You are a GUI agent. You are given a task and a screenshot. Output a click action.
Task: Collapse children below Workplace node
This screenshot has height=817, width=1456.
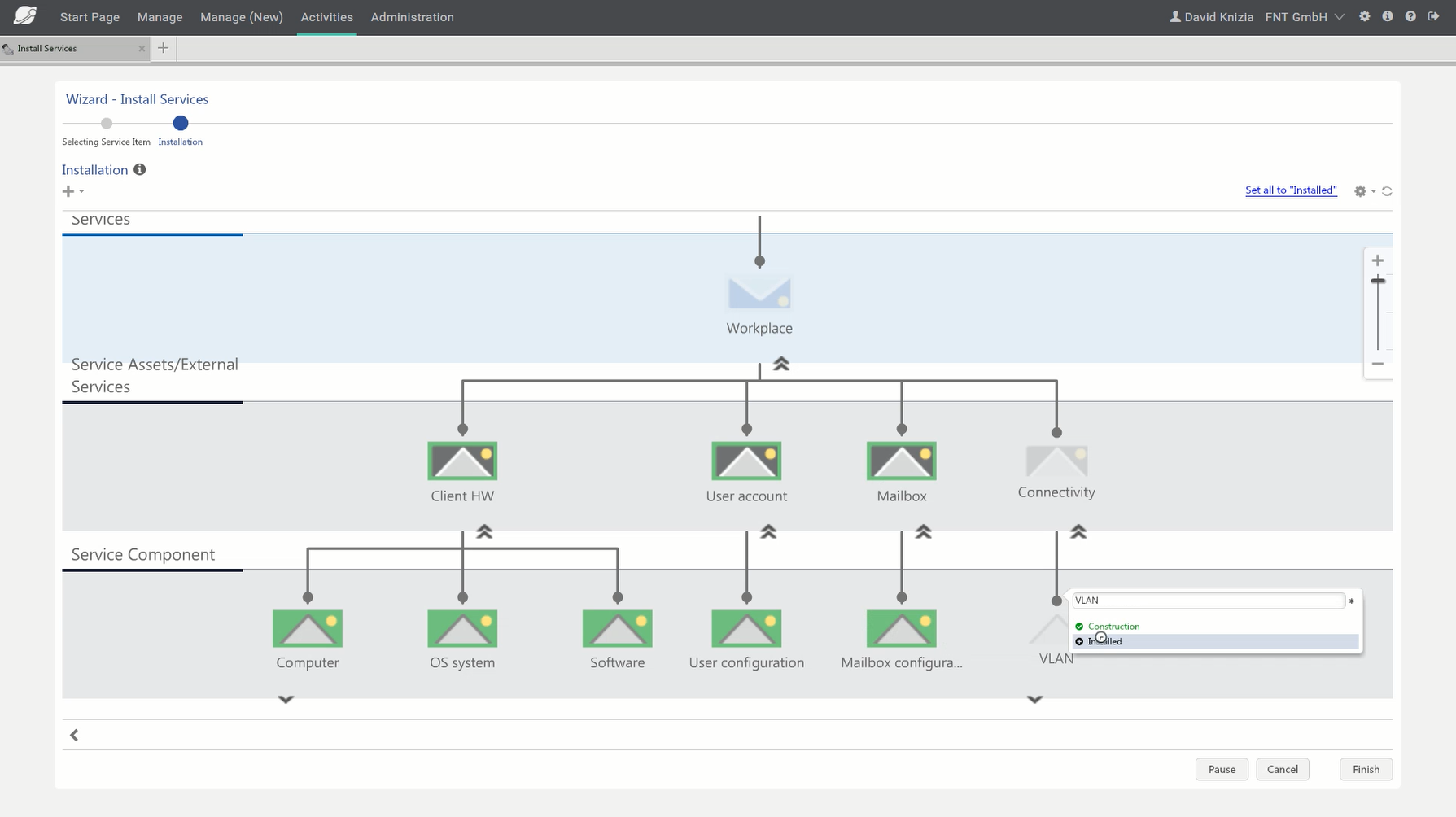781,364
